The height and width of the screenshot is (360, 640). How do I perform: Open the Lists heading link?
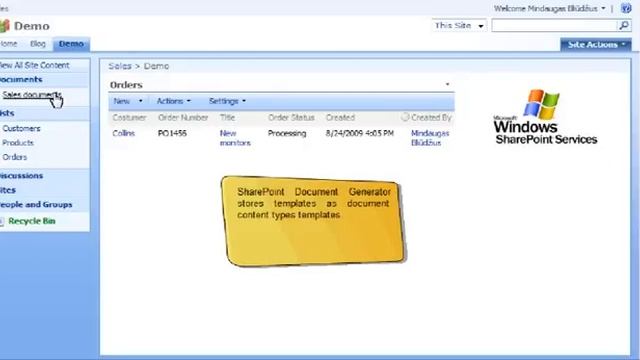7,113
